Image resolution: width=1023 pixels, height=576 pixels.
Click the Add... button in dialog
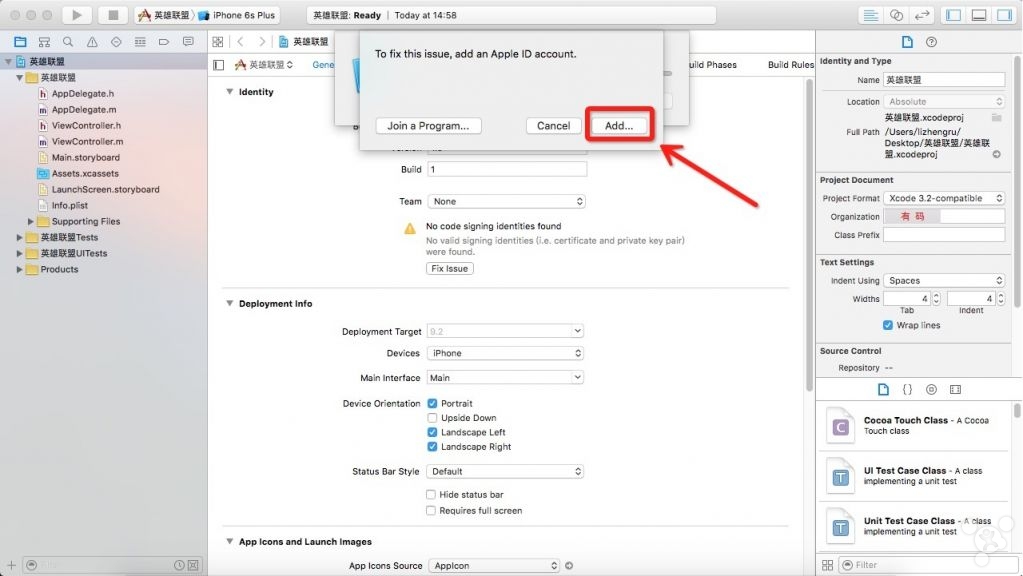[x=619, y=126]
